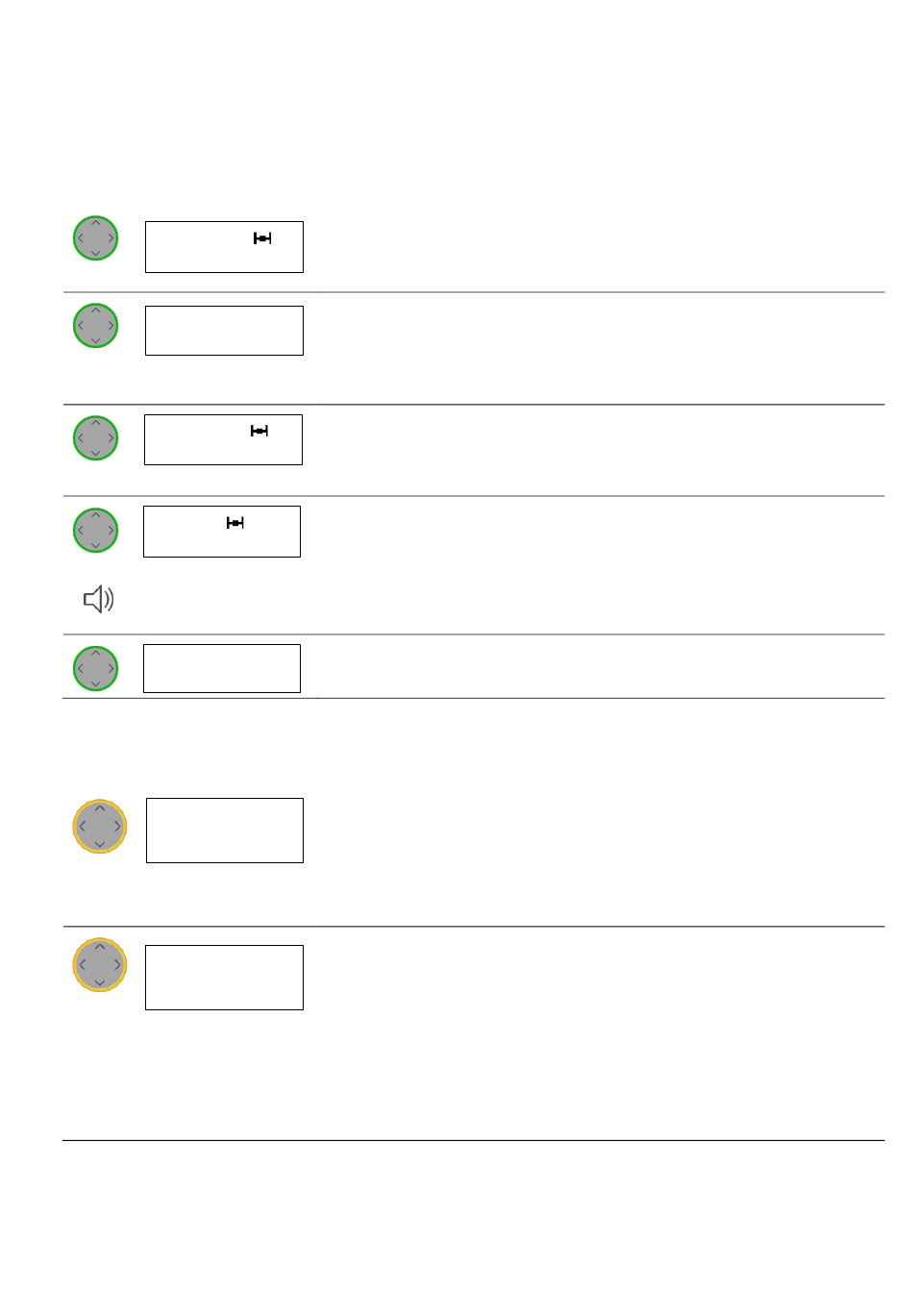The height and width of the screenshot is (1316, 913).
Task: Click the bracket symbol in the third display box
Action: coord(259,431)
